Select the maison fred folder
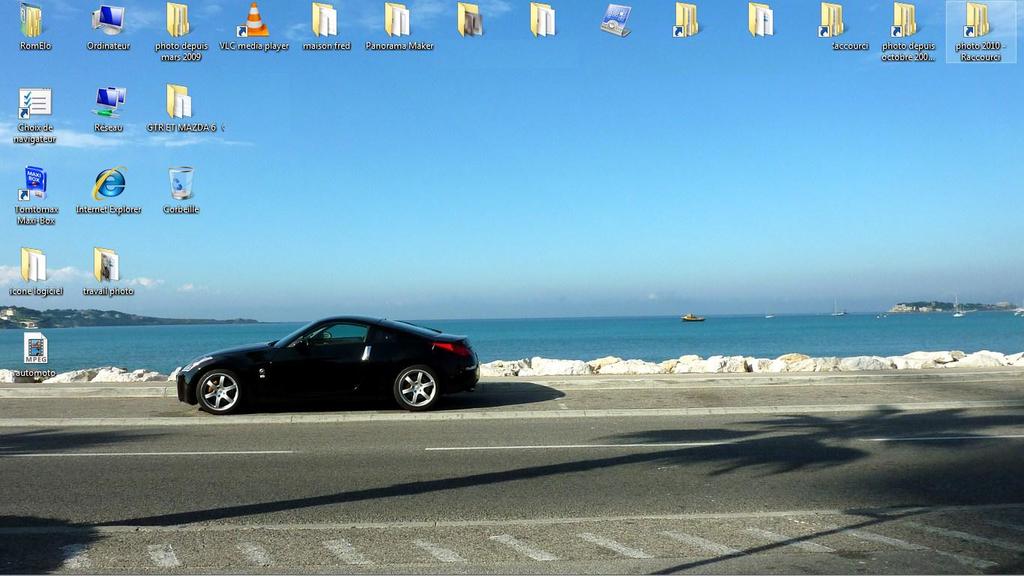Image resolution: width=1024 pixels, height=576 pixels. (326, 21)
